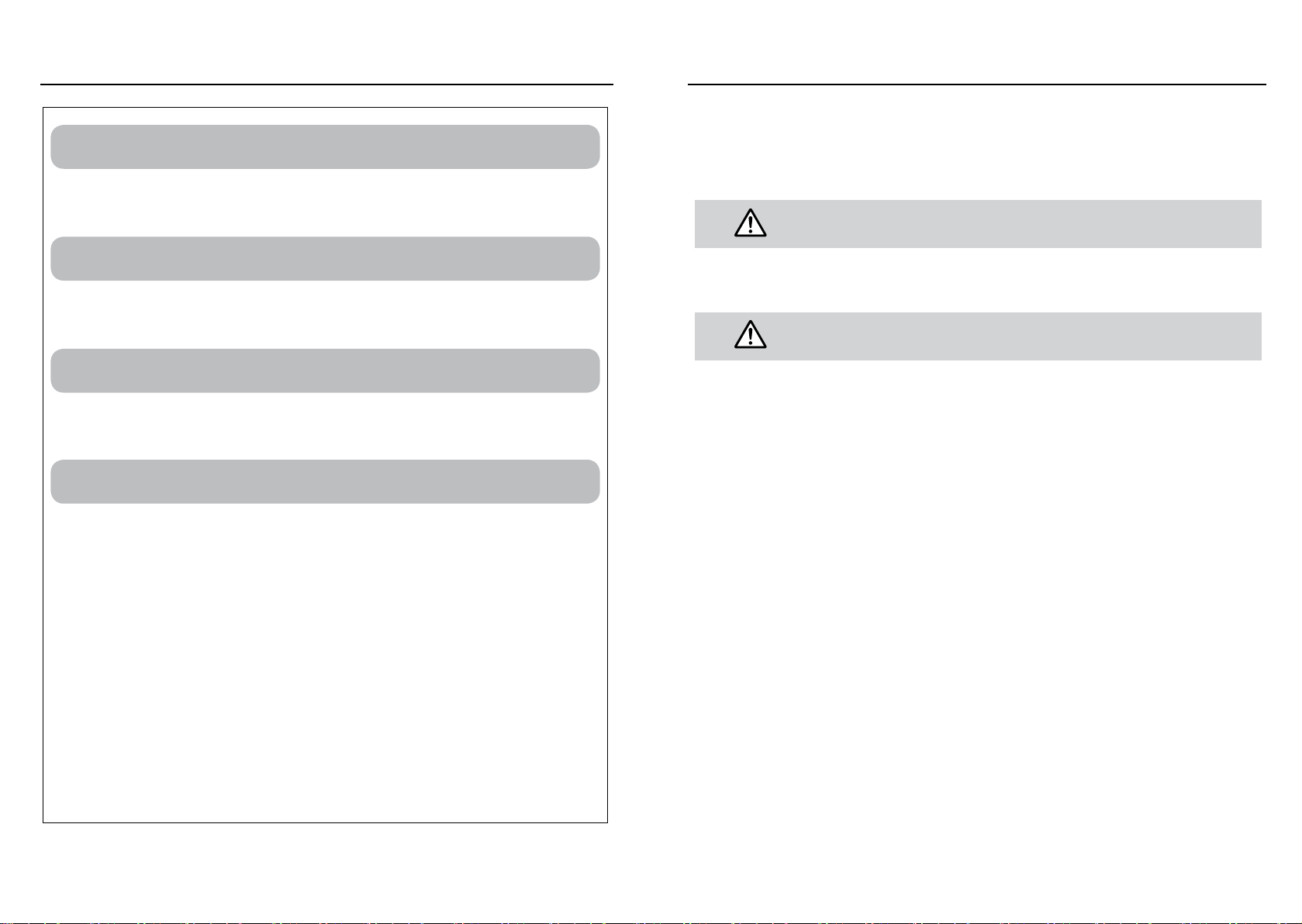This screenshot has height=924, width=1302.
Task: Click the lower light gray warning banner
Action: 978,336
